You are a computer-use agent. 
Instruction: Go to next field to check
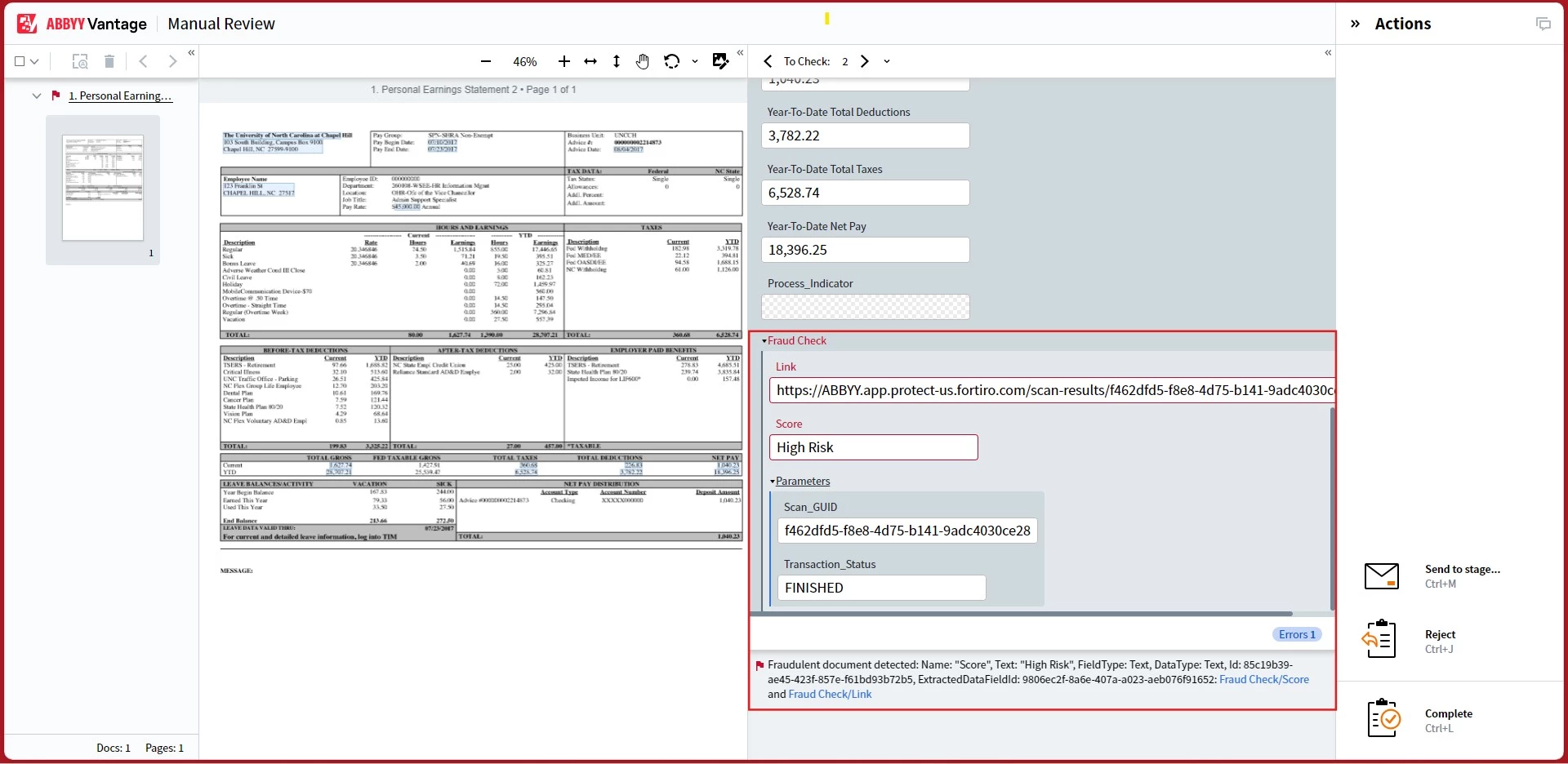click(865, 61)
